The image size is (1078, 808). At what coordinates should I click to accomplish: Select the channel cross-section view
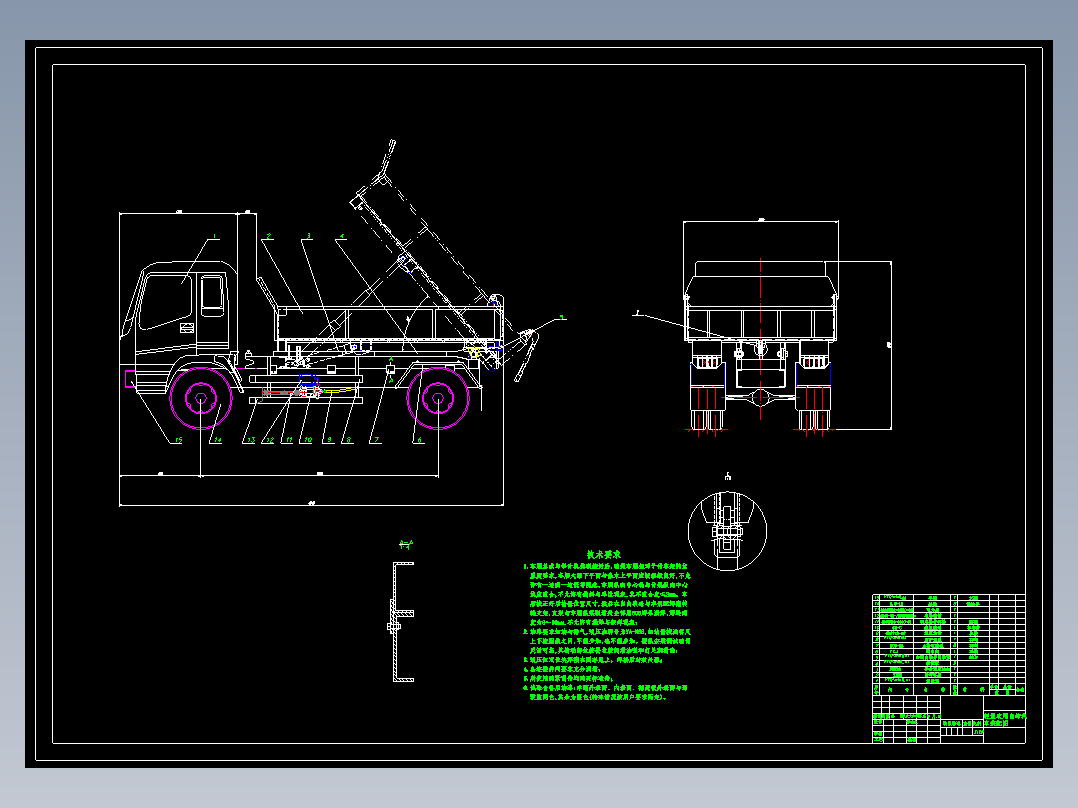[402, 622]
